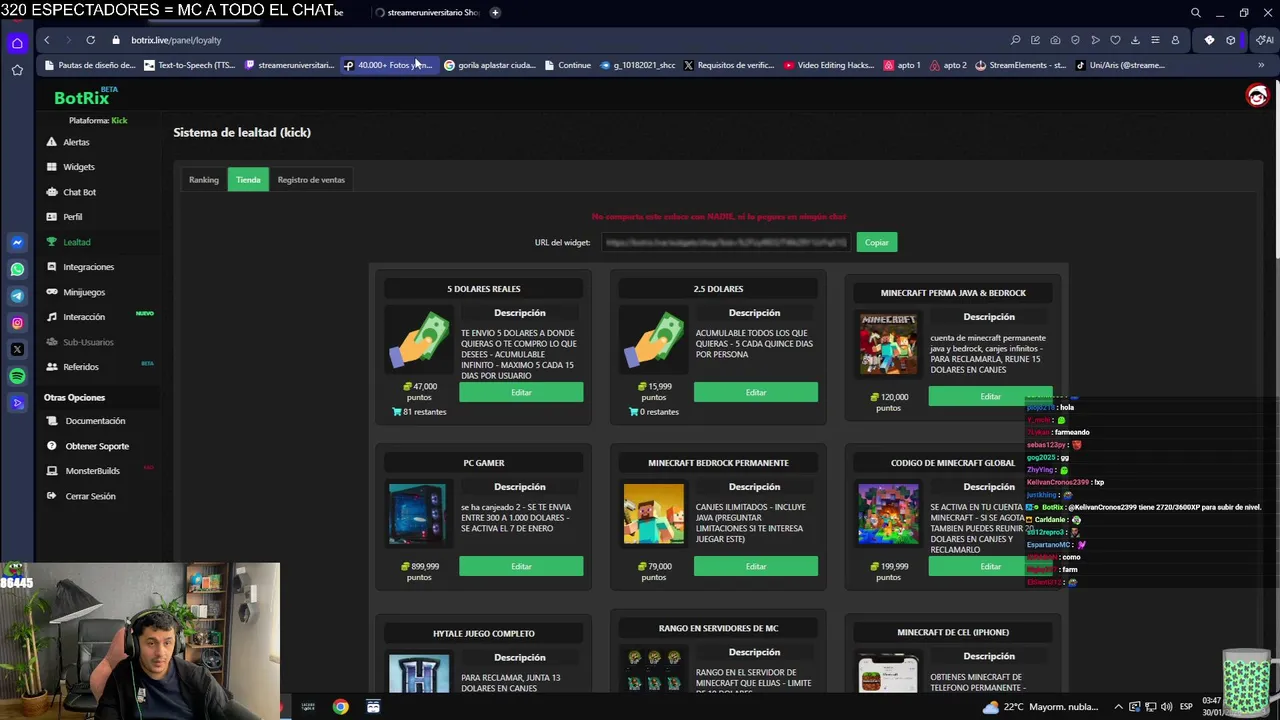The image size is (1280, 720).
Task: Reload the botrix.live page
Action: (x=90, y=40)
